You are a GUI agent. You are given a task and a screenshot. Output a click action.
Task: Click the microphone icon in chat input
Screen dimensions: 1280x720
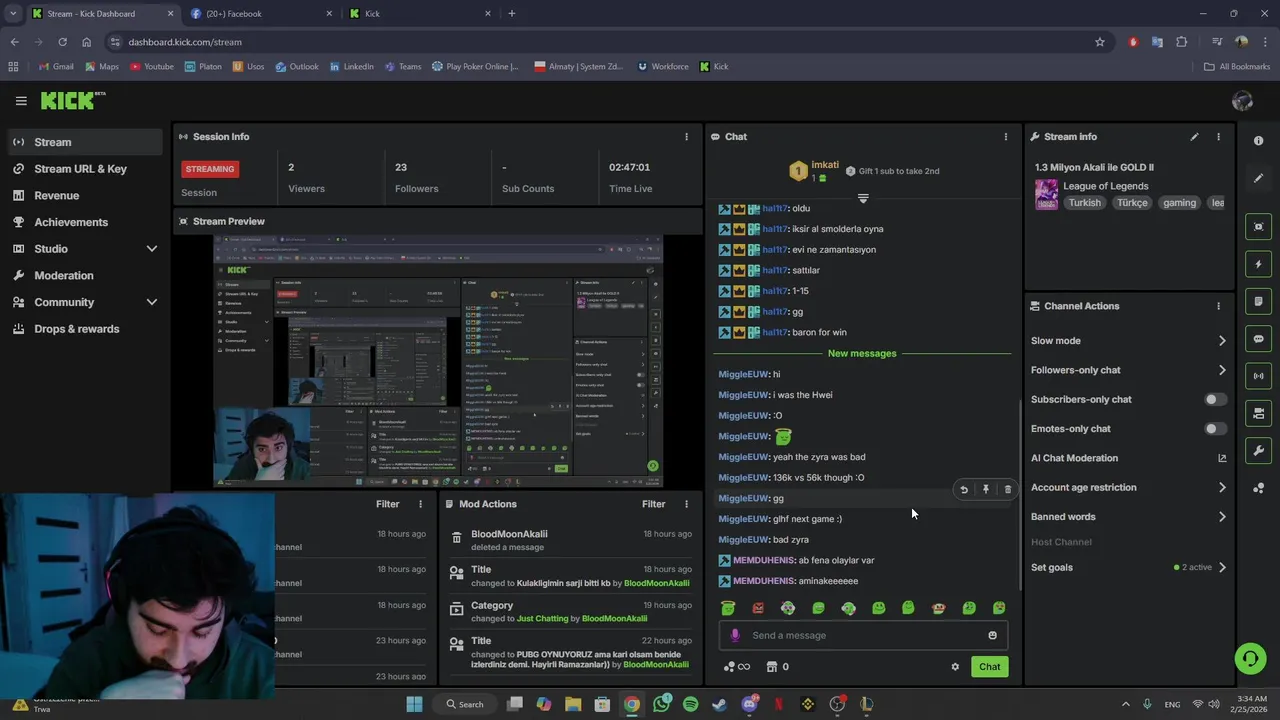(x=735, y=635)
